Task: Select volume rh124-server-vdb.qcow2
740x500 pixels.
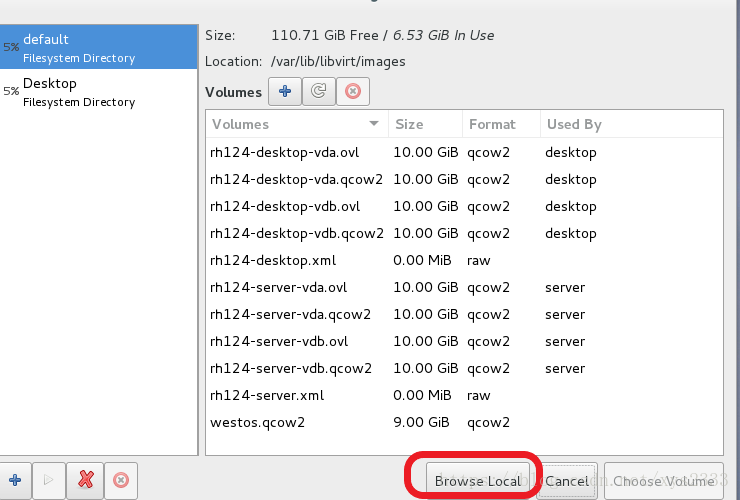Action: pyautogui.click(x=464, y=368)
